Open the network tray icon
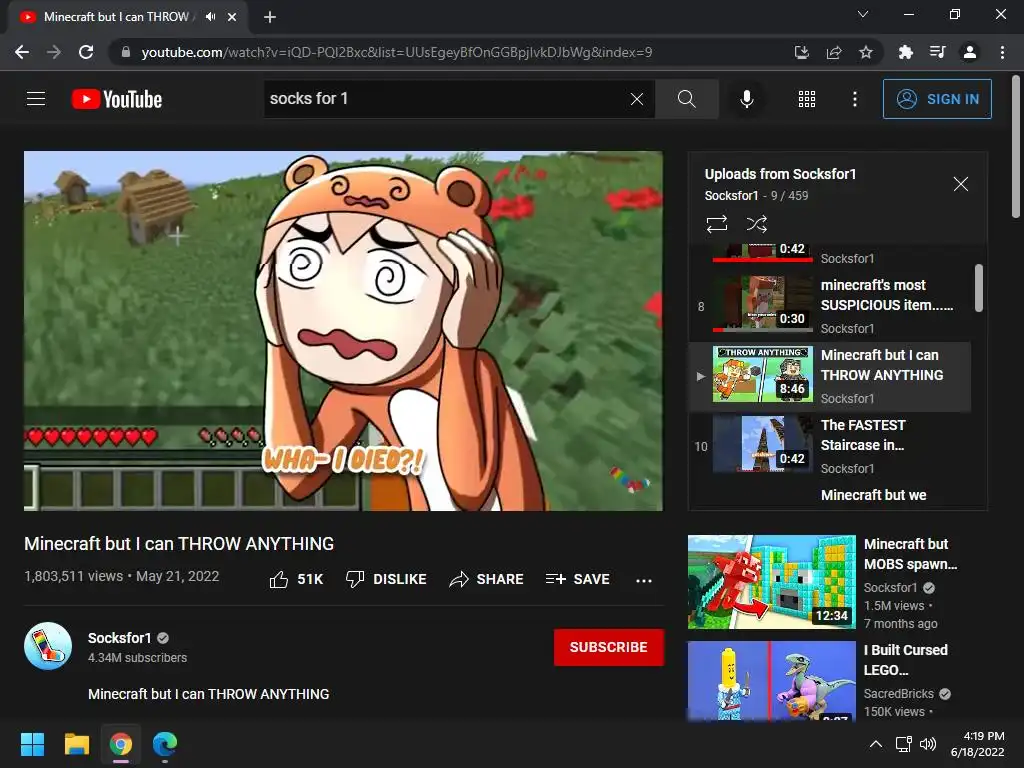The width and height of the screenshot is (1024, 768). (x=904, y=744)
